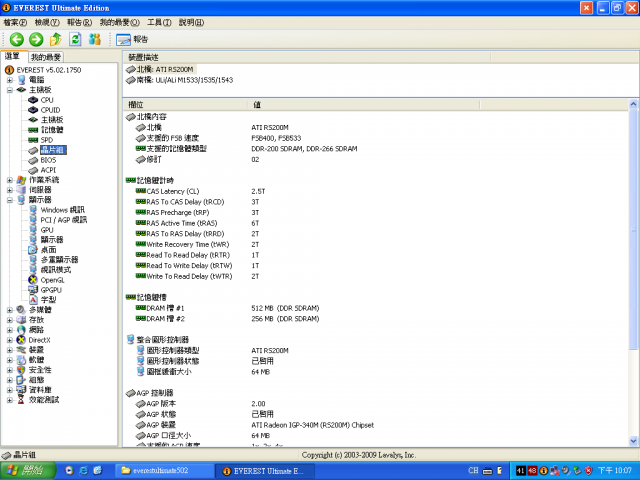640x480 pixels.
Task: Select 南橋: ULi/ALi M1533/1535/1543 device row
Action: pos(180,80)
